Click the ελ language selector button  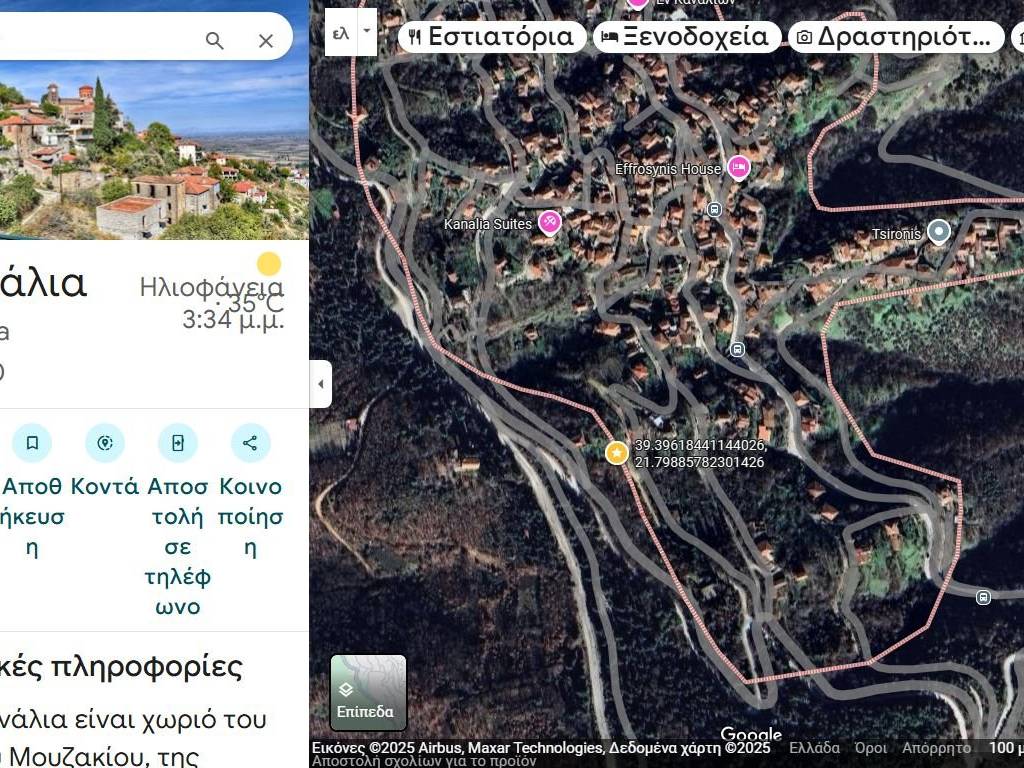[341, 32]
